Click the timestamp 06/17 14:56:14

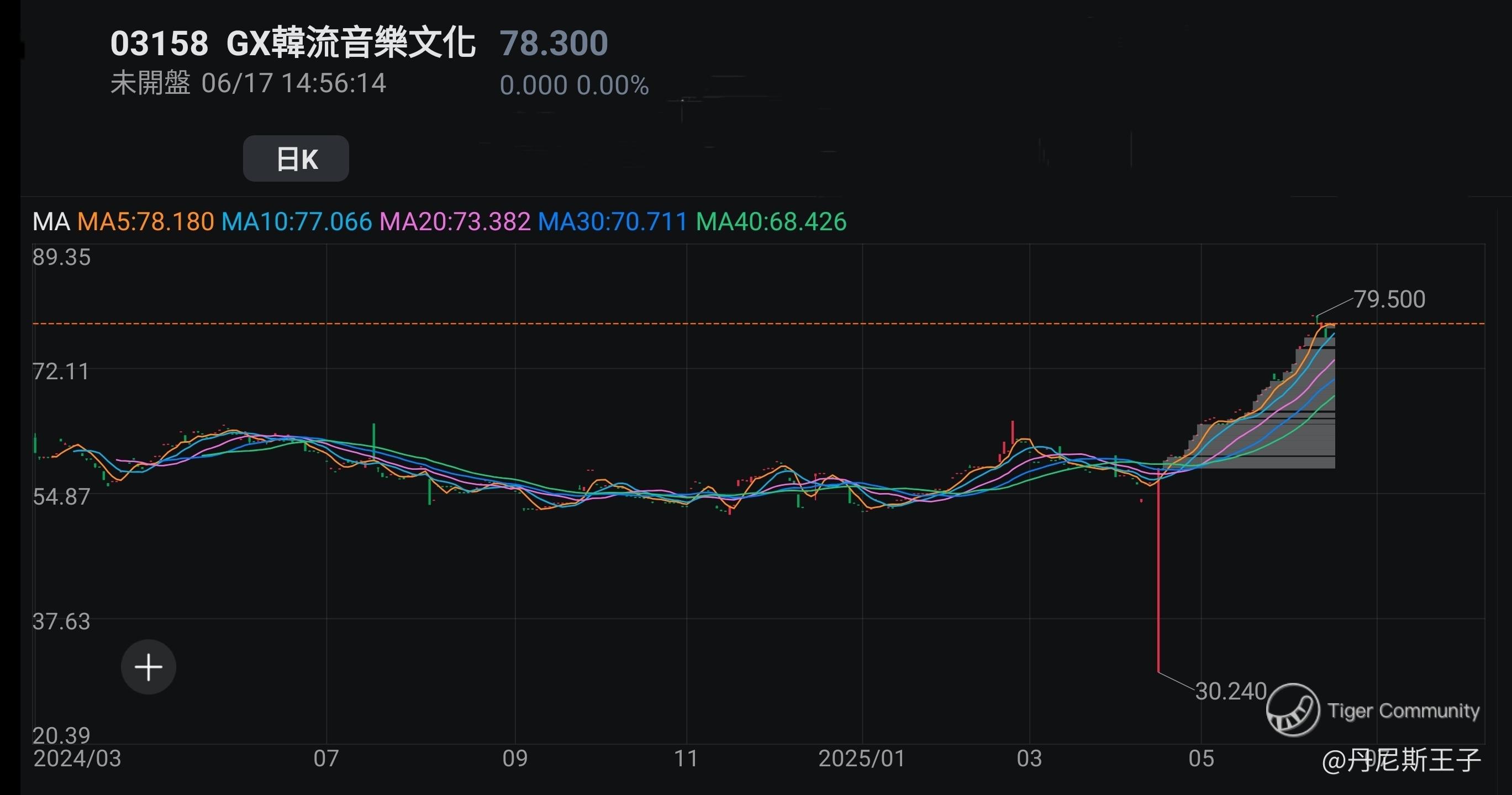coord(293,83)
